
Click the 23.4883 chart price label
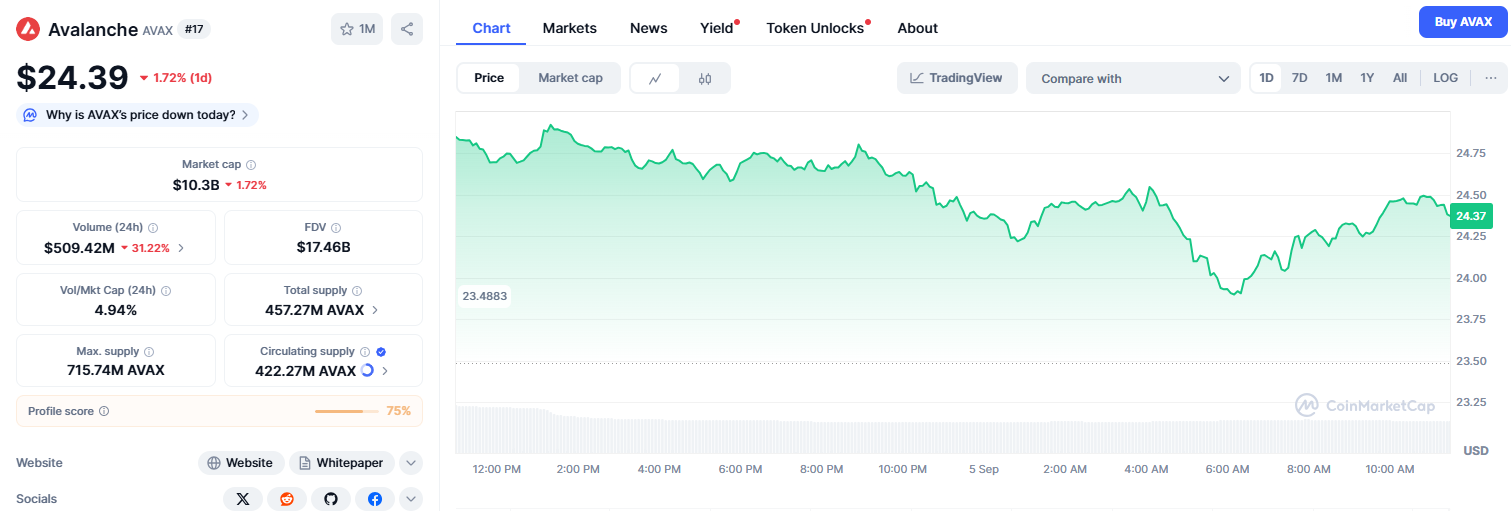(x=485, y=296)
